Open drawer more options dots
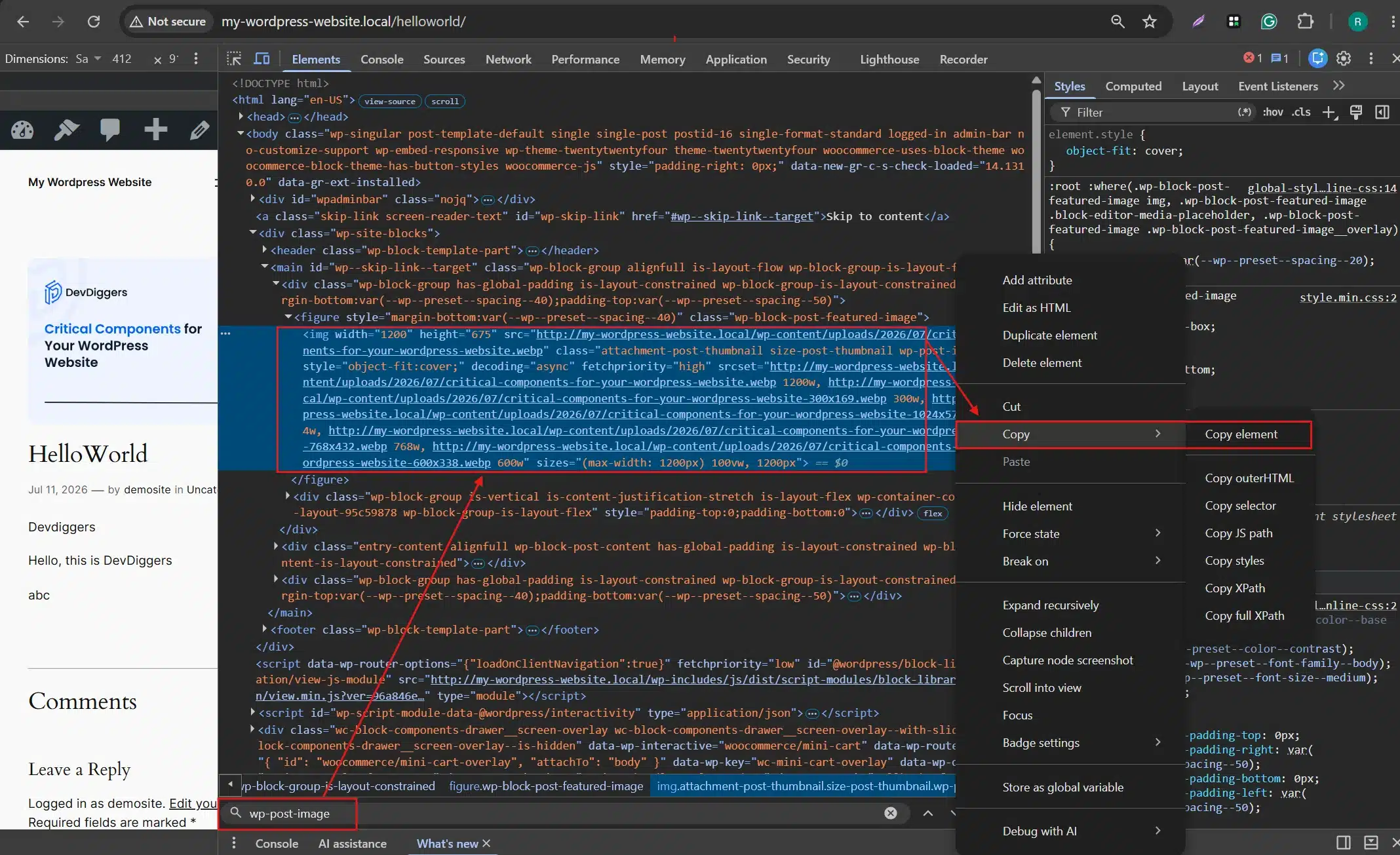The width and height of the screenshot is (1400, 855). (x=234, y=843)
